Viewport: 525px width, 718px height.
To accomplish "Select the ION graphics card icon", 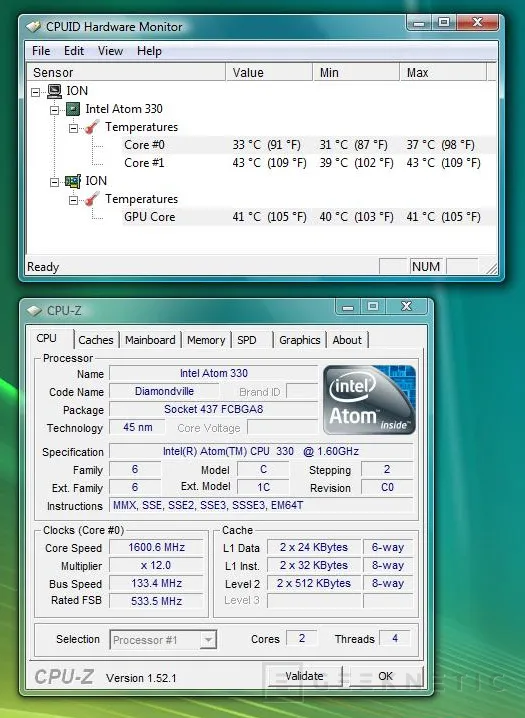I will click(x=73, y=181).
